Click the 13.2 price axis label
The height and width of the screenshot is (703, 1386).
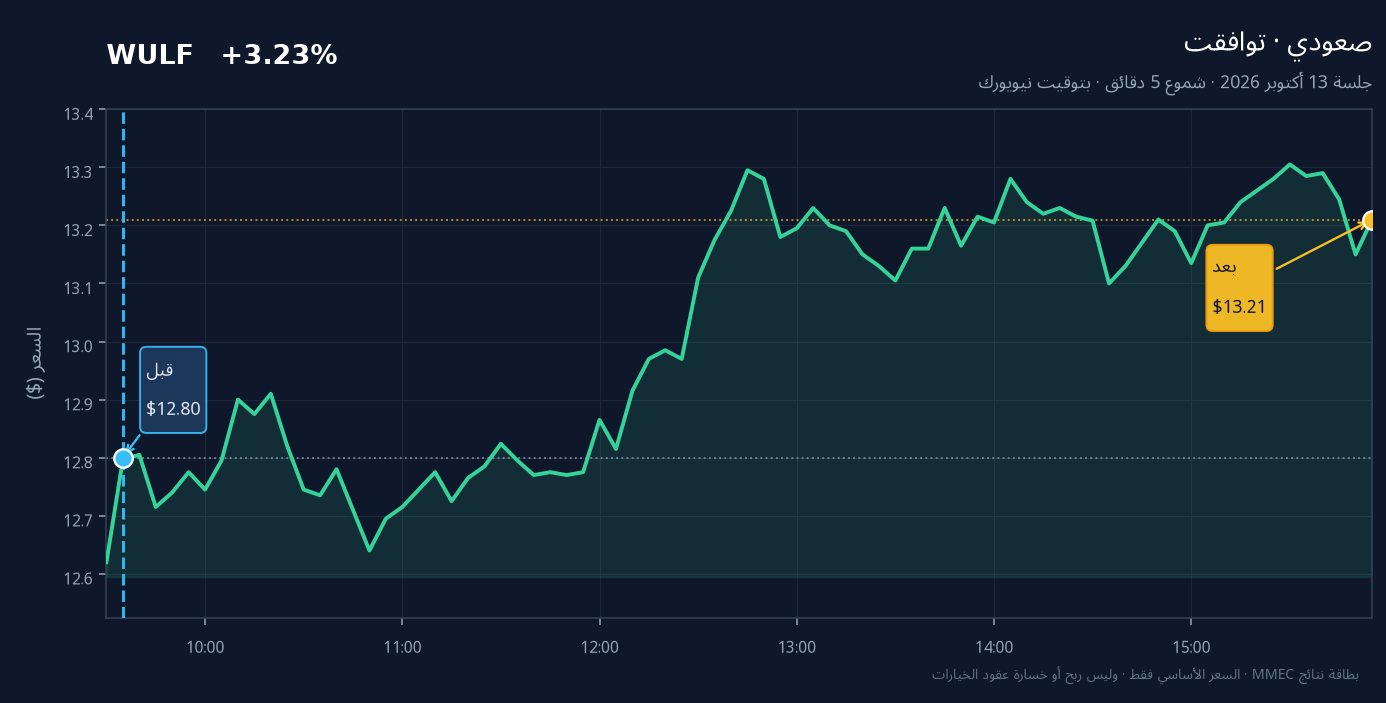click(x=78, y=229)
